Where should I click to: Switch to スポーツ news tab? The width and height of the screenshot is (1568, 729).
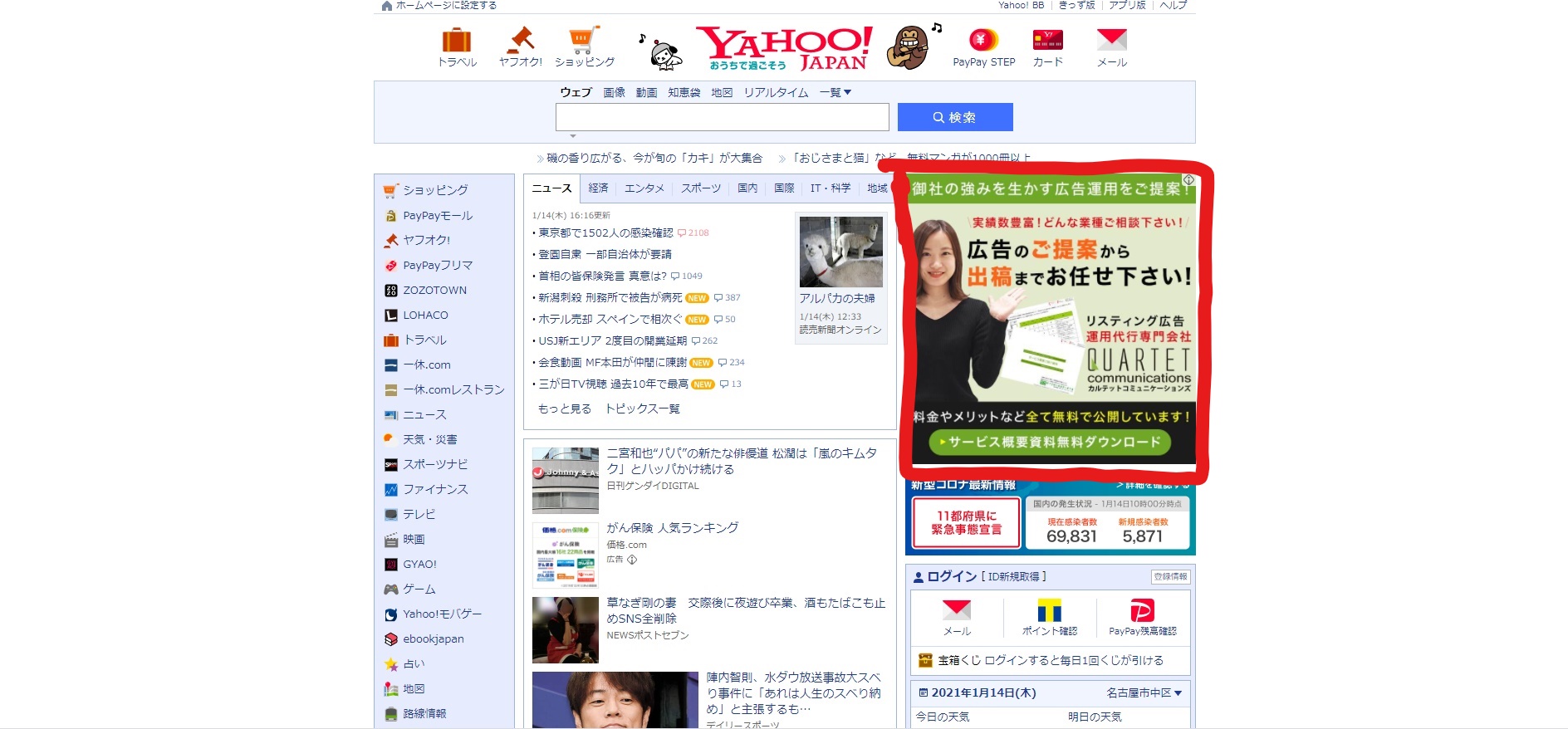tap(701, 188)
